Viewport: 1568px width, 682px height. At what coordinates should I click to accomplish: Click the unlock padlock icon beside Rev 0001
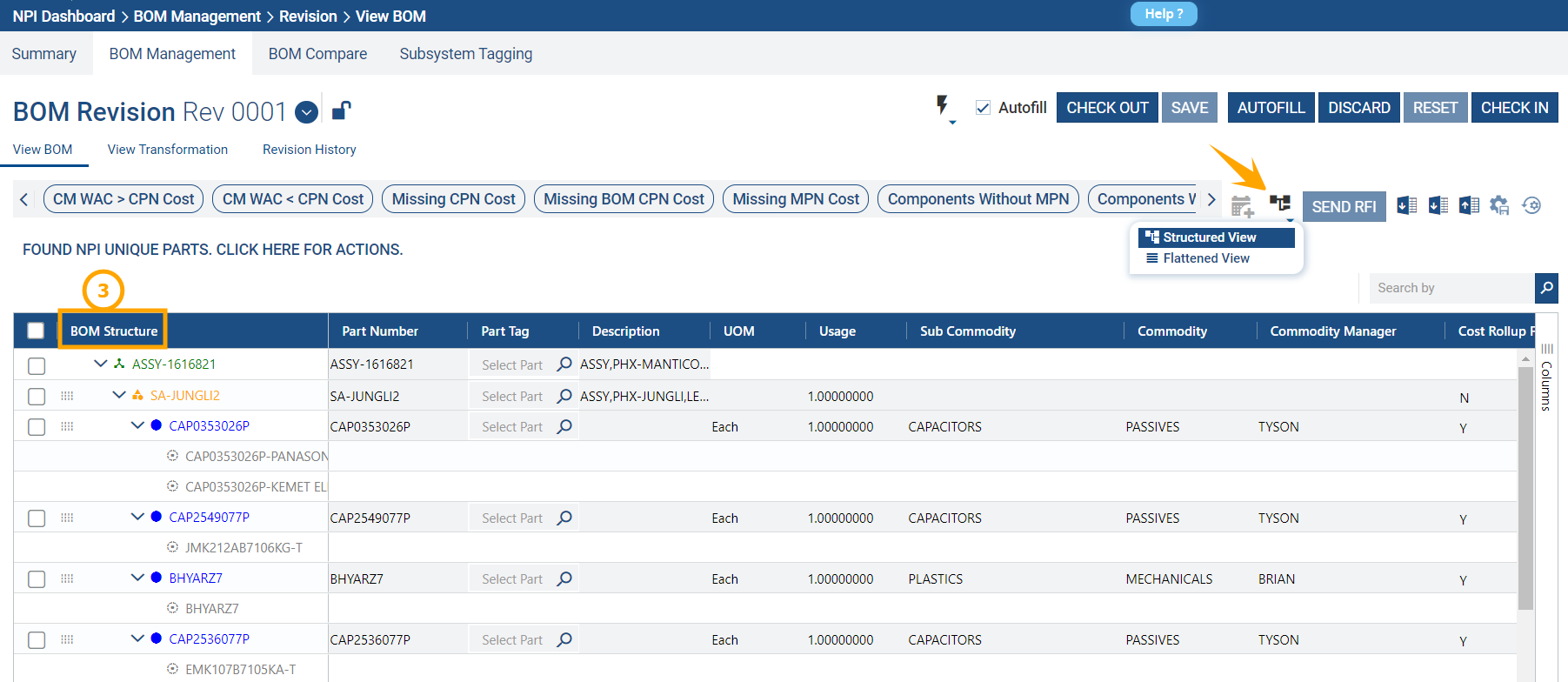click(341, 110)
